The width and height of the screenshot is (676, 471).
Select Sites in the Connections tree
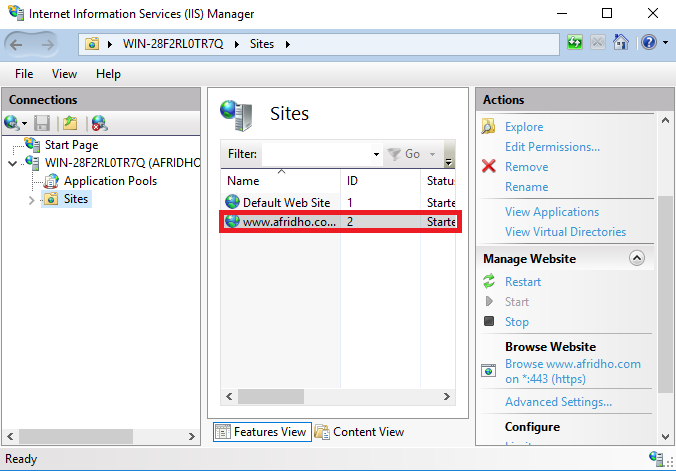point(76,199)
